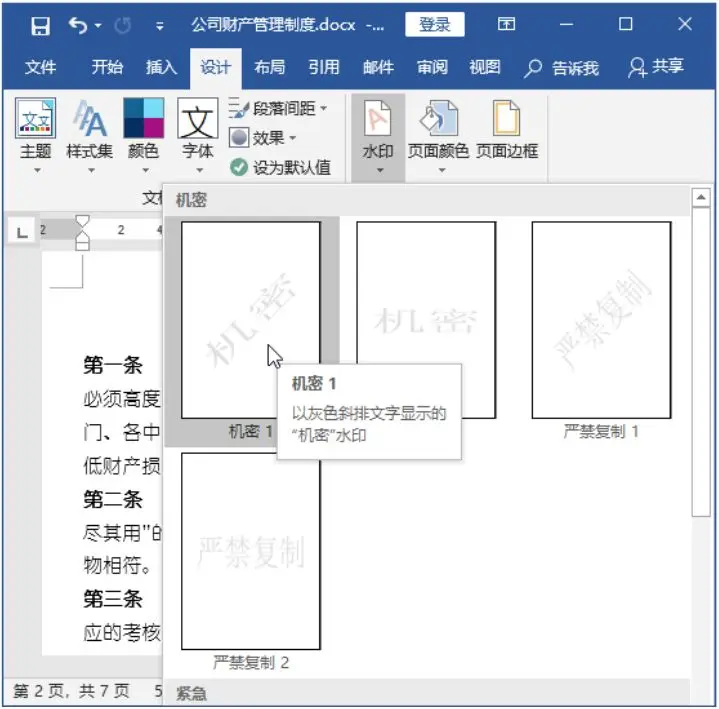This screenshot has width=719, height=709.
Task: Open the 样式集 style sets gallery
Action: pos(89,135)
